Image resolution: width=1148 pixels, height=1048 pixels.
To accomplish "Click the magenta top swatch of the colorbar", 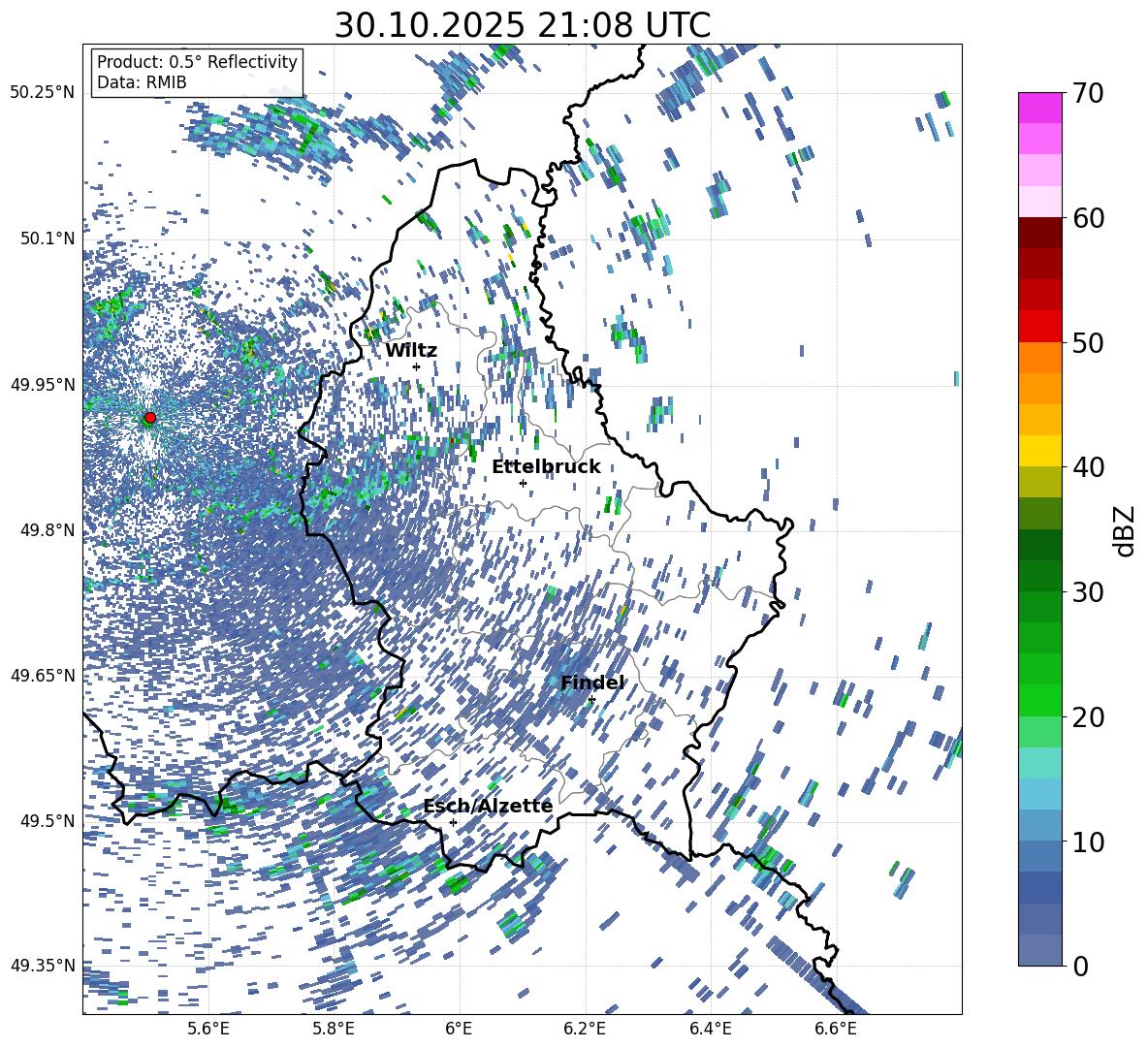I will point(1039,109).
